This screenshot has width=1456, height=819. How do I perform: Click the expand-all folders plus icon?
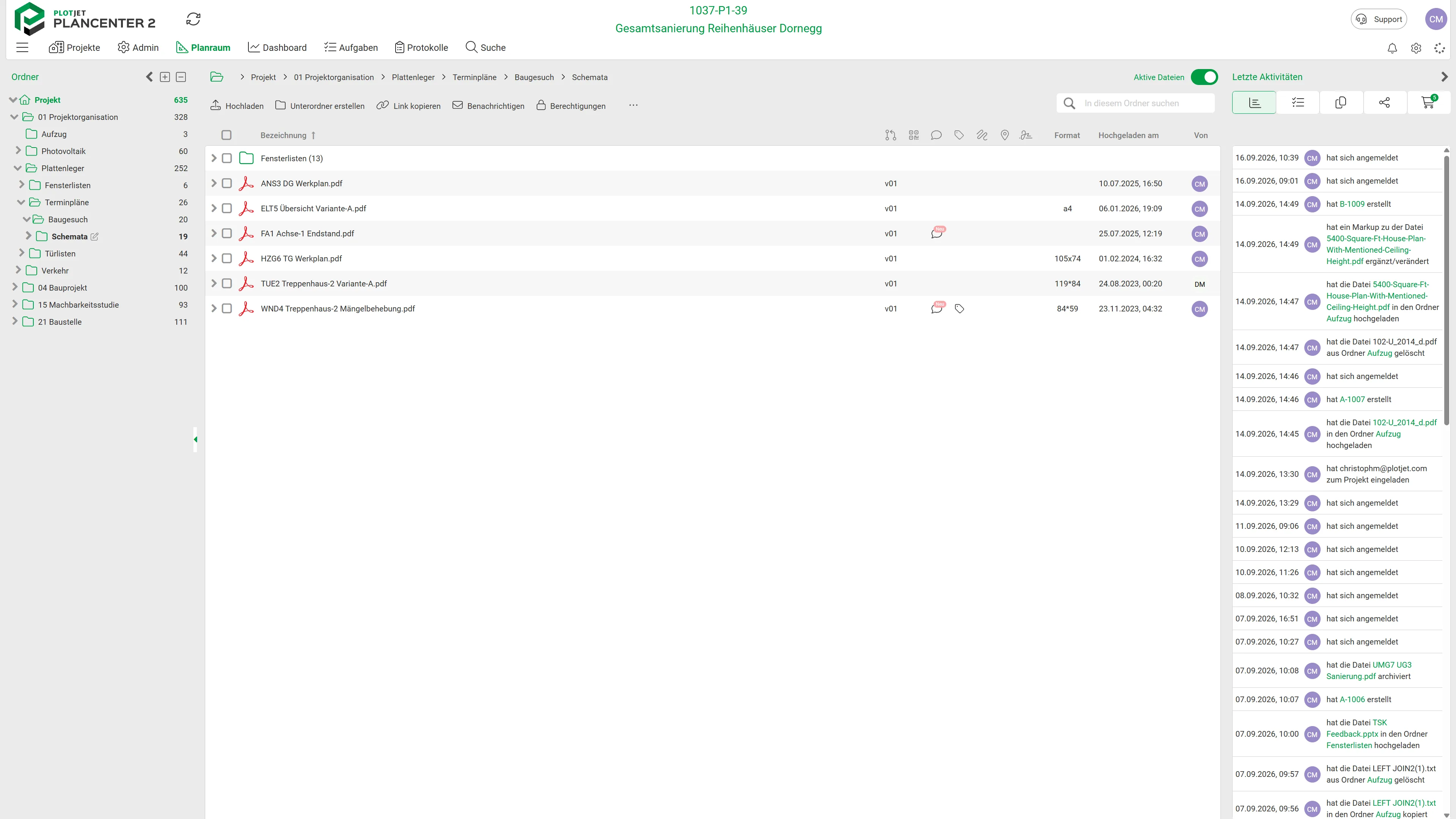pos(165,77)
